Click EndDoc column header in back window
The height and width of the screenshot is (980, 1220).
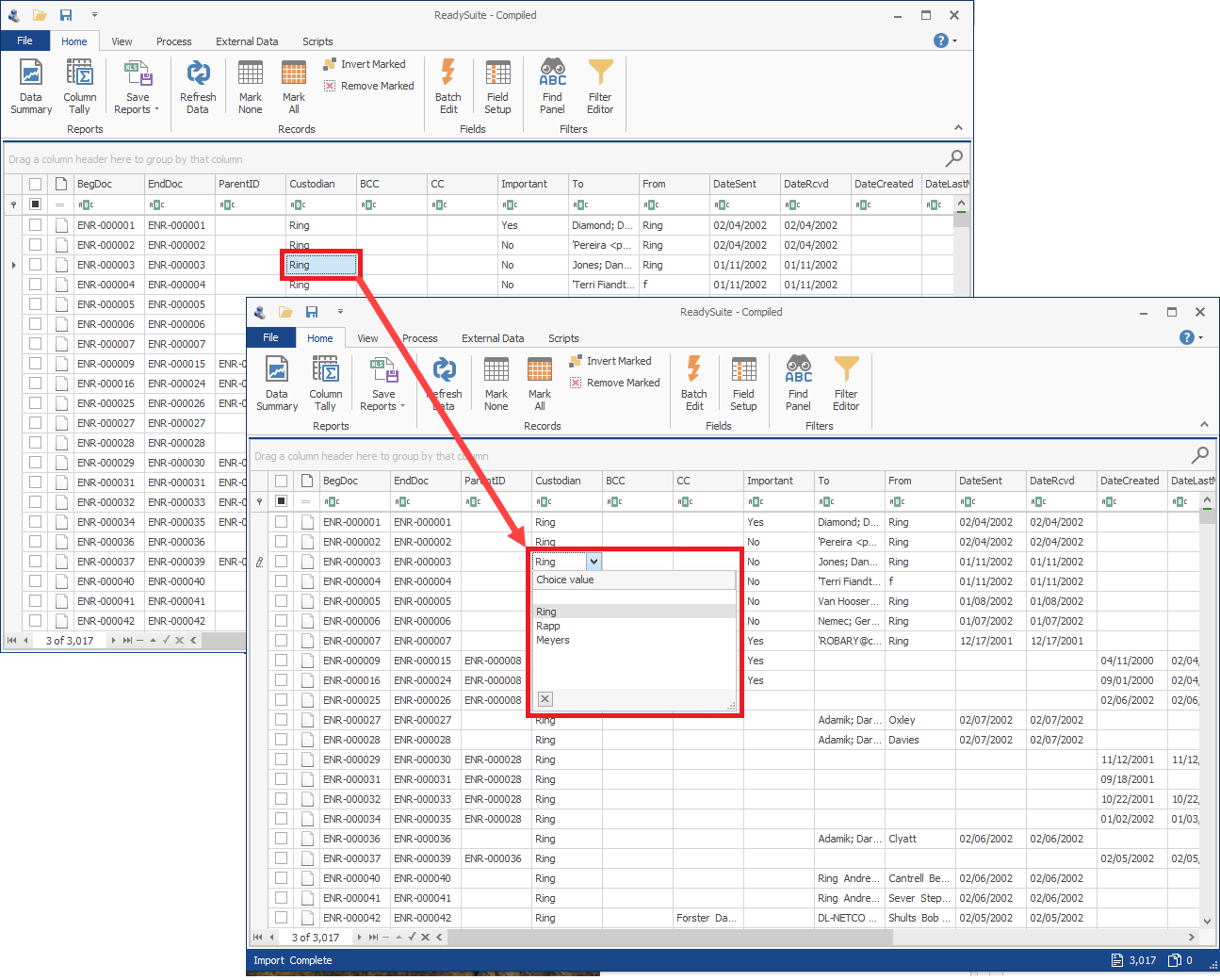tap(179, 184)
